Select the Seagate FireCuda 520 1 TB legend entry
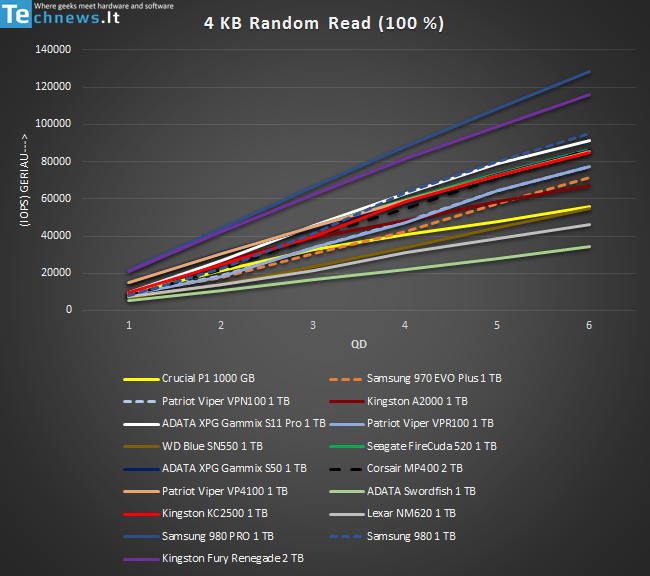The width and height of the screenshot is (650, 576). coord(413,446)
